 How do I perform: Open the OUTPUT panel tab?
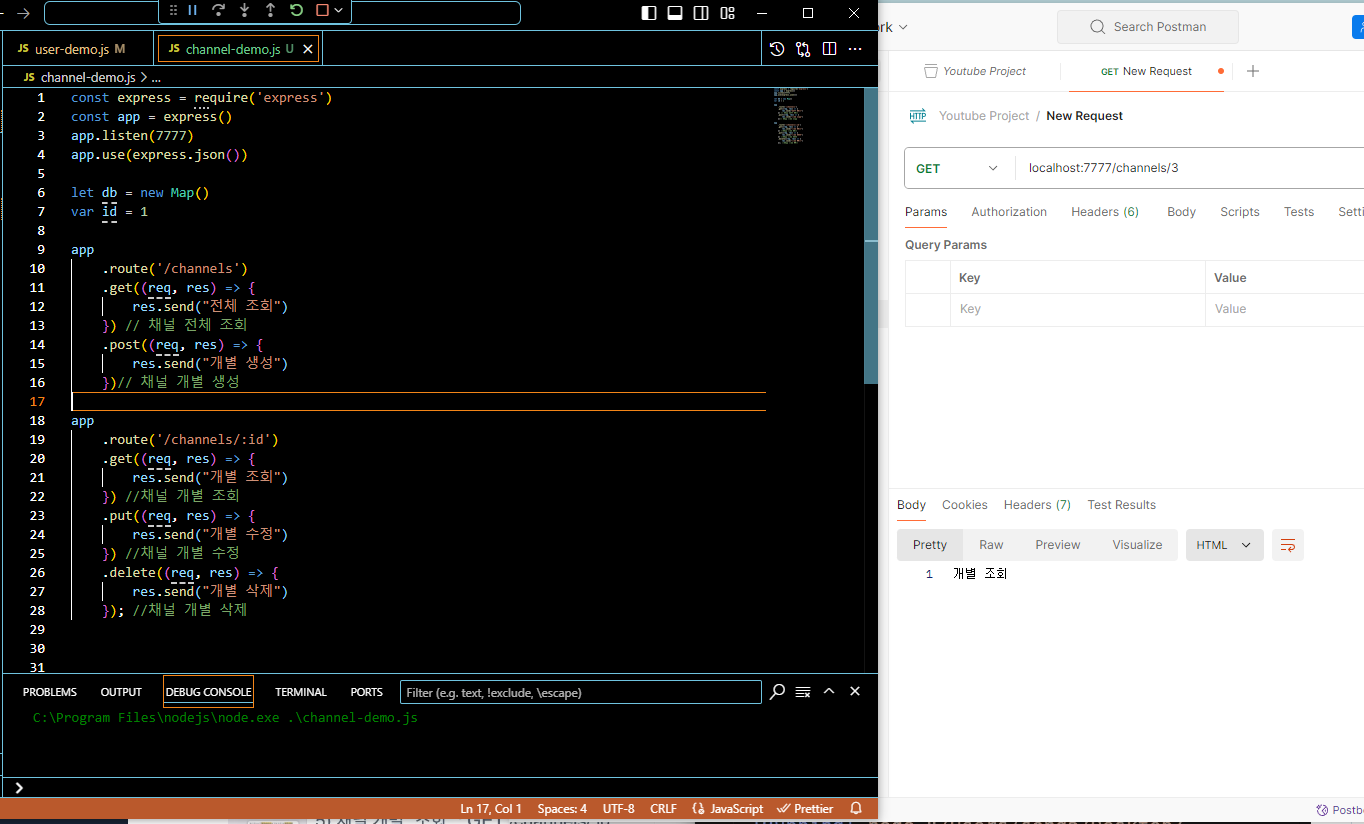(121, 692)
